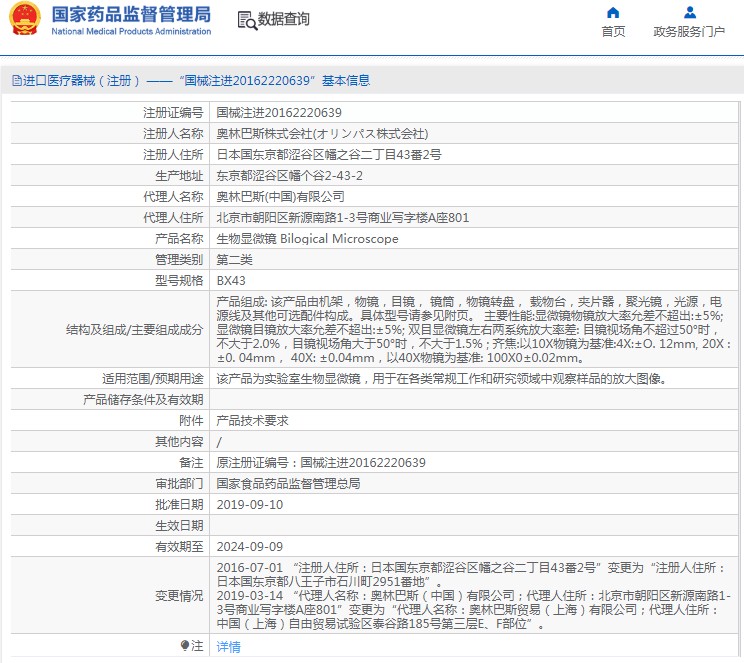
Task: Click the 产品储存条件及有效期 label
Action: [143, 400]
